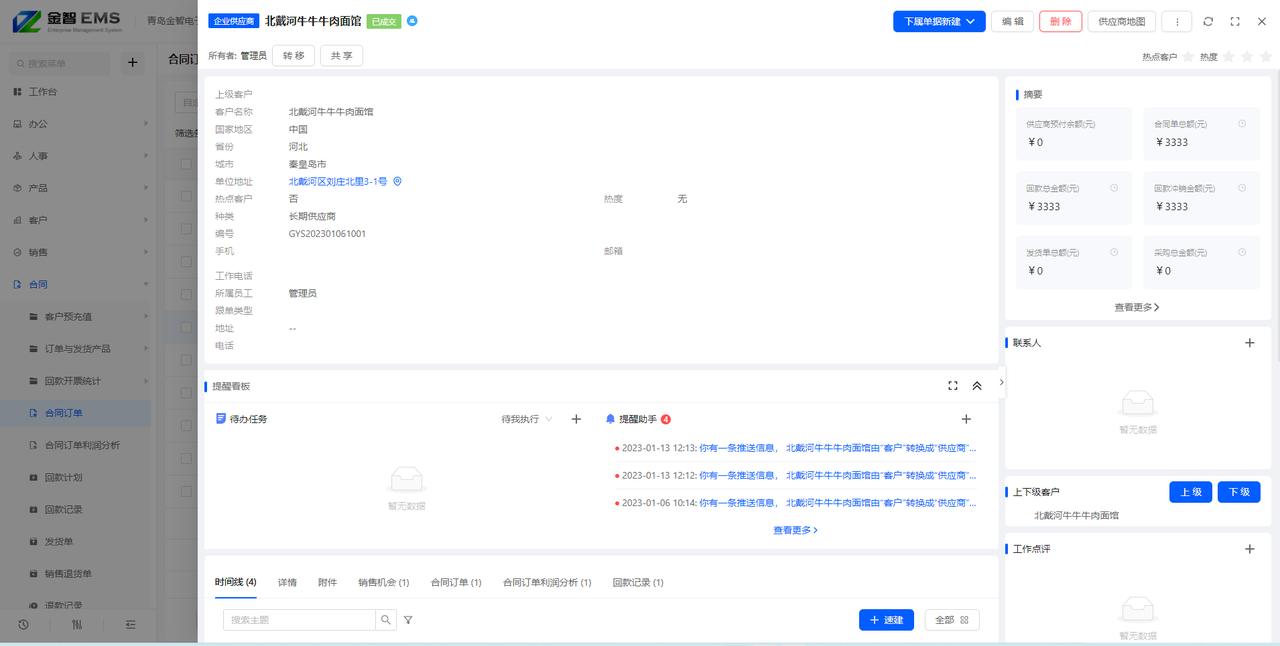Screen dimensions: 1280x646
Task: Switch to the 回款记录 (1) tab
Action: pos(638,582)
